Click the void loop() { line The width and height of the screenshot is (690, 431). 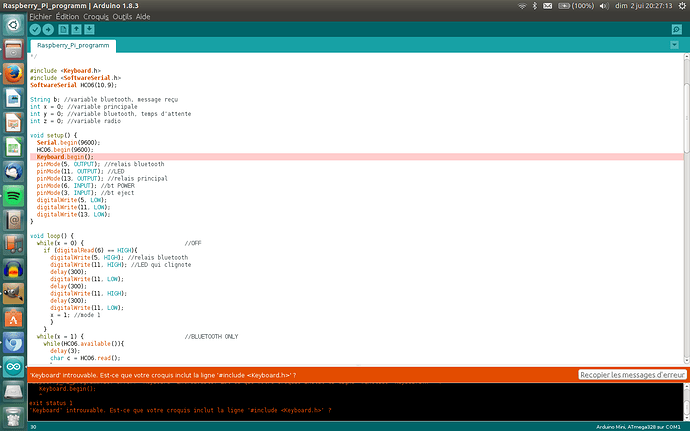[51, 236]
